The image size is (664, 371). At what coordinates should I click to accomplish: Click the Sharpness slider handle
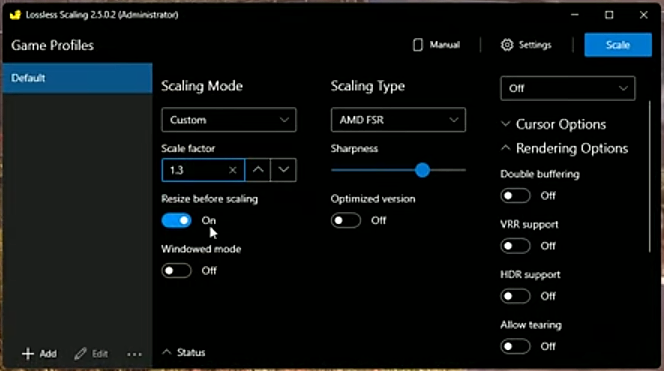pyautogui.click(x=422, y=170)
